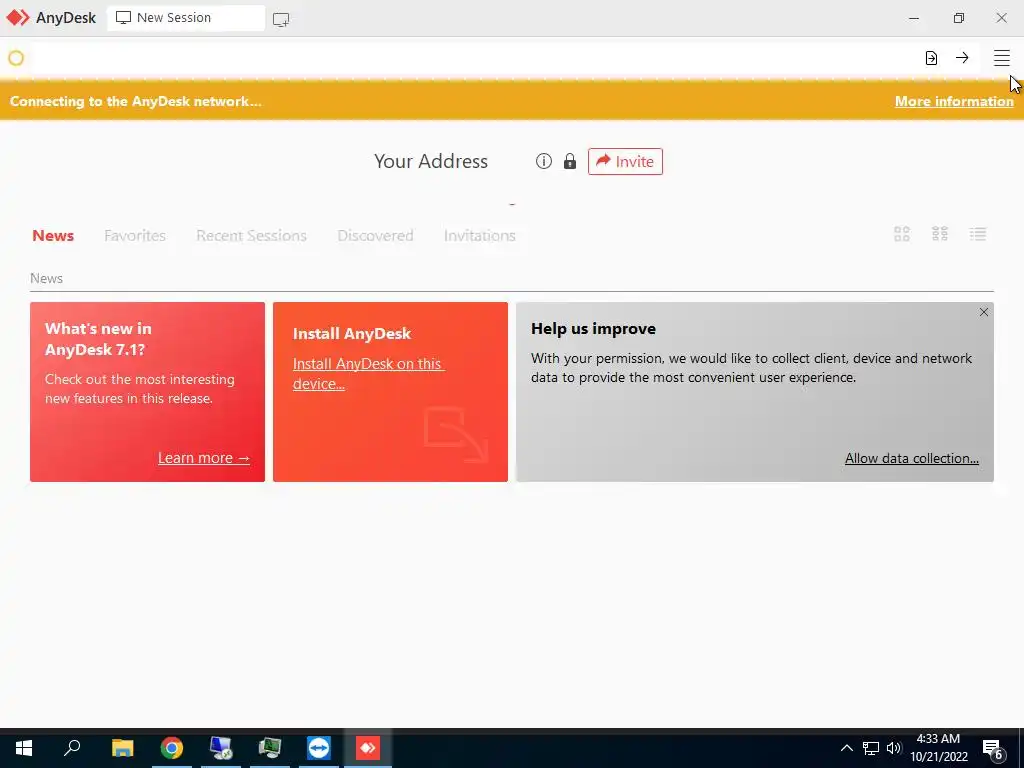
Task: Select the New Session tab
Action: [x=185, y=18]
